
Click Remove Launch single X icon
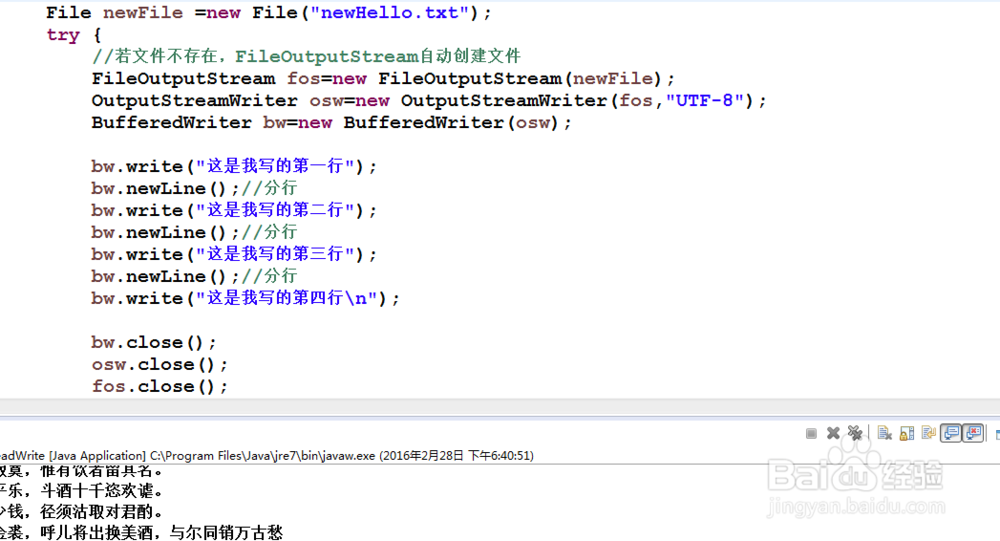tap(833, 434)
